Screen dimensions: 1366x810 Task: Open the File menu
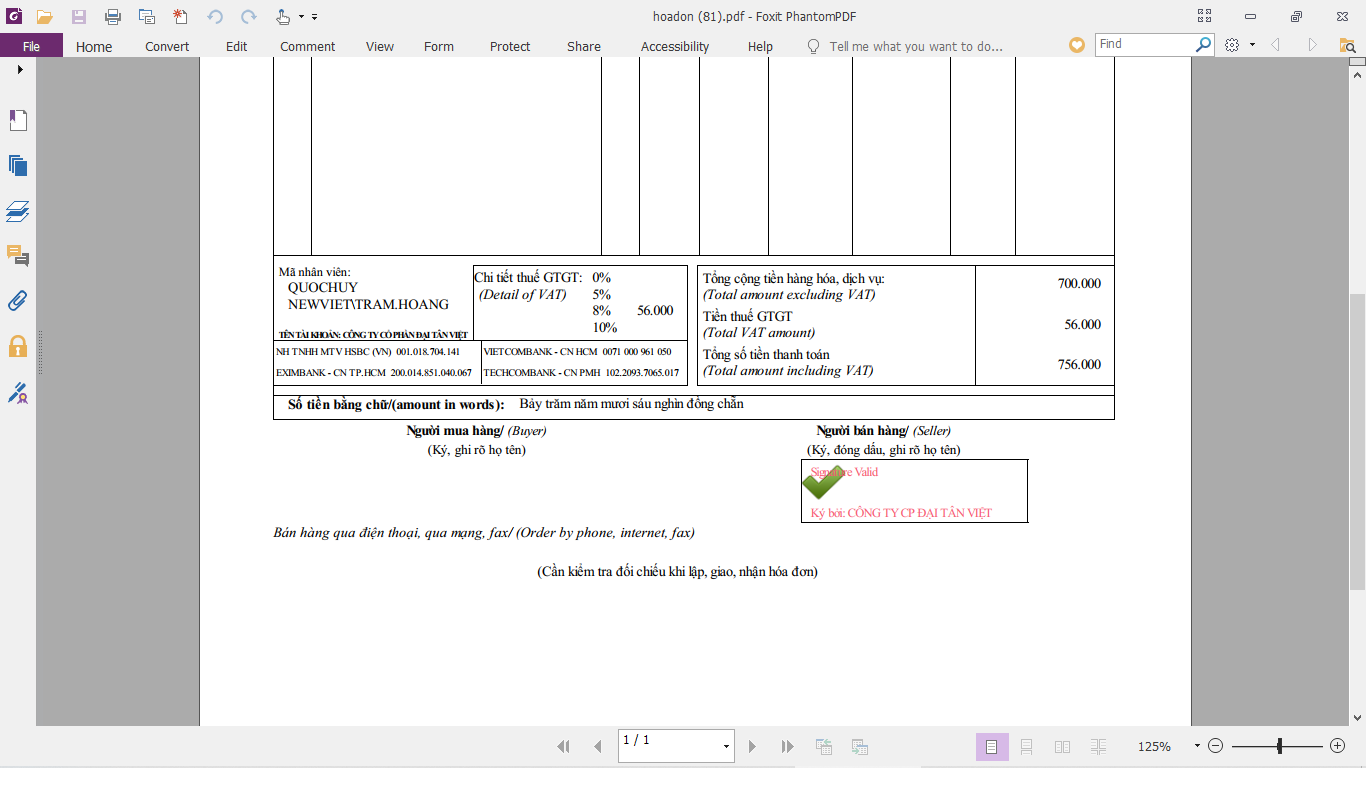coord(31,46)
